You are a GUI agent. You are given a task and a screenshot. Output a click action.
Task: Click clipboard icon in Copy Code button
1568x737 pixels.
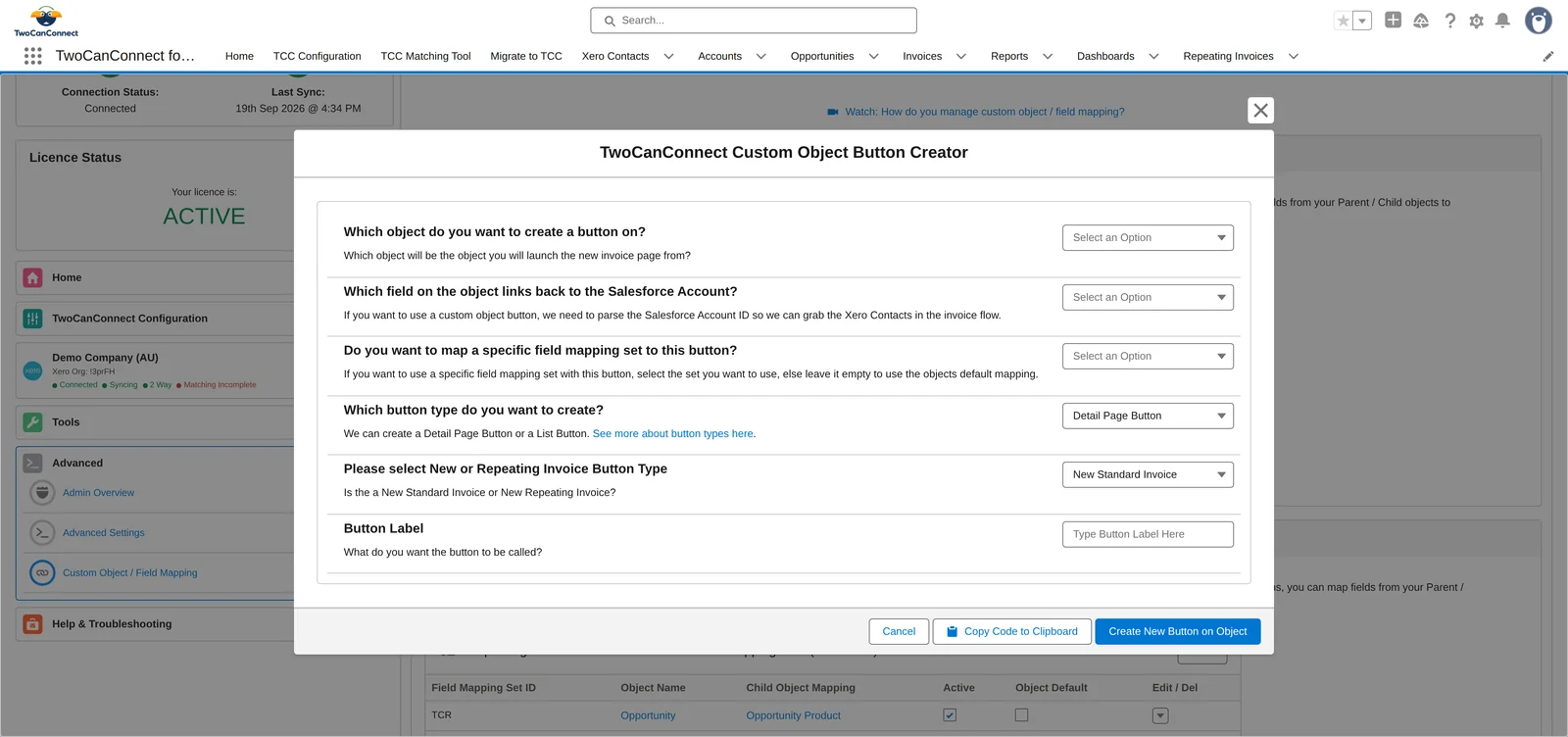pyautogui.click(x=952, y=632)
